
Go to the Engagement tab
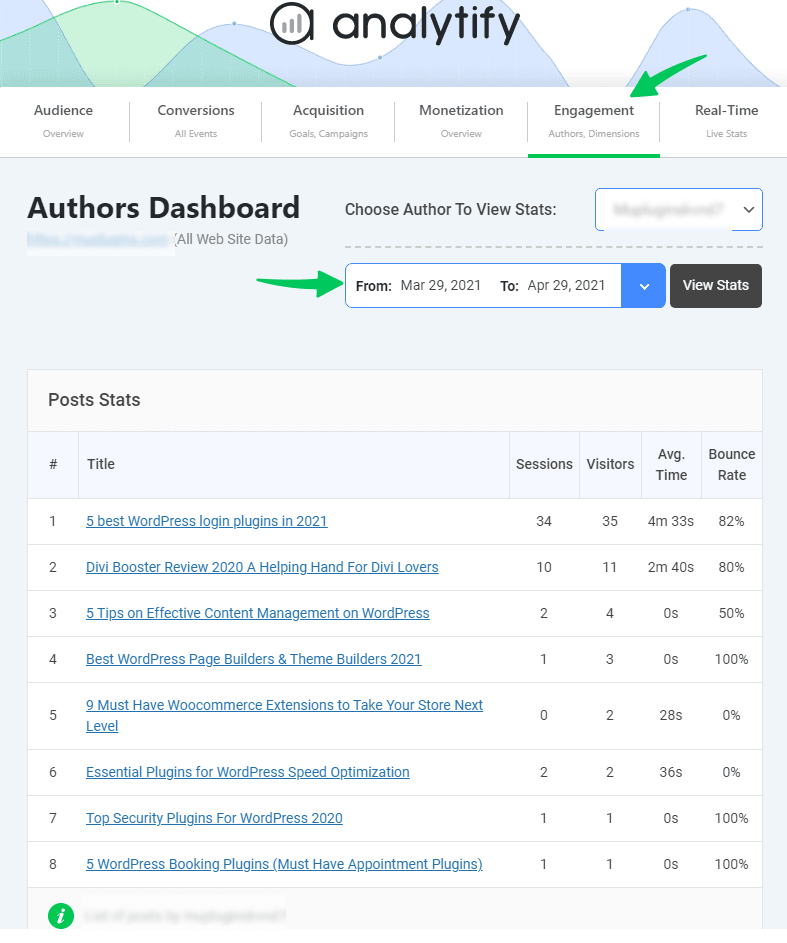point(594,121)
